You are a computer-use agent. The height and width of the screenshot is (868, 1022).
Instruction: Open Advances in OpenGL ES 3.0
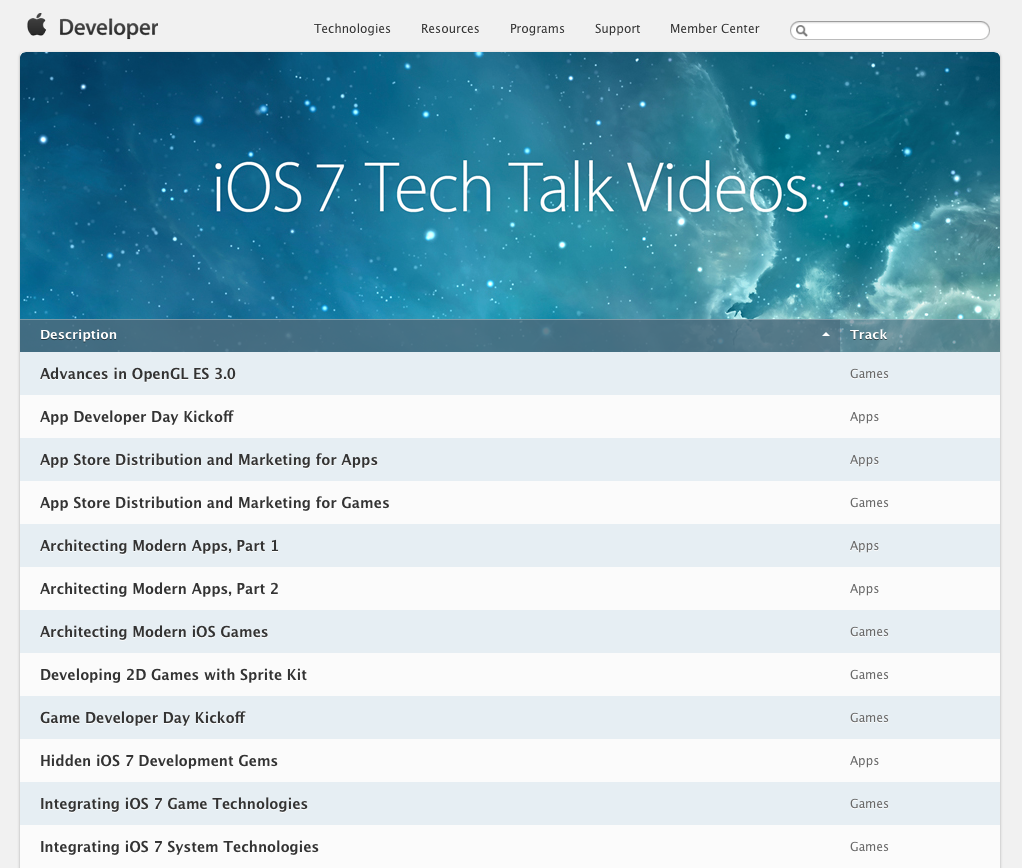point(138,374)
